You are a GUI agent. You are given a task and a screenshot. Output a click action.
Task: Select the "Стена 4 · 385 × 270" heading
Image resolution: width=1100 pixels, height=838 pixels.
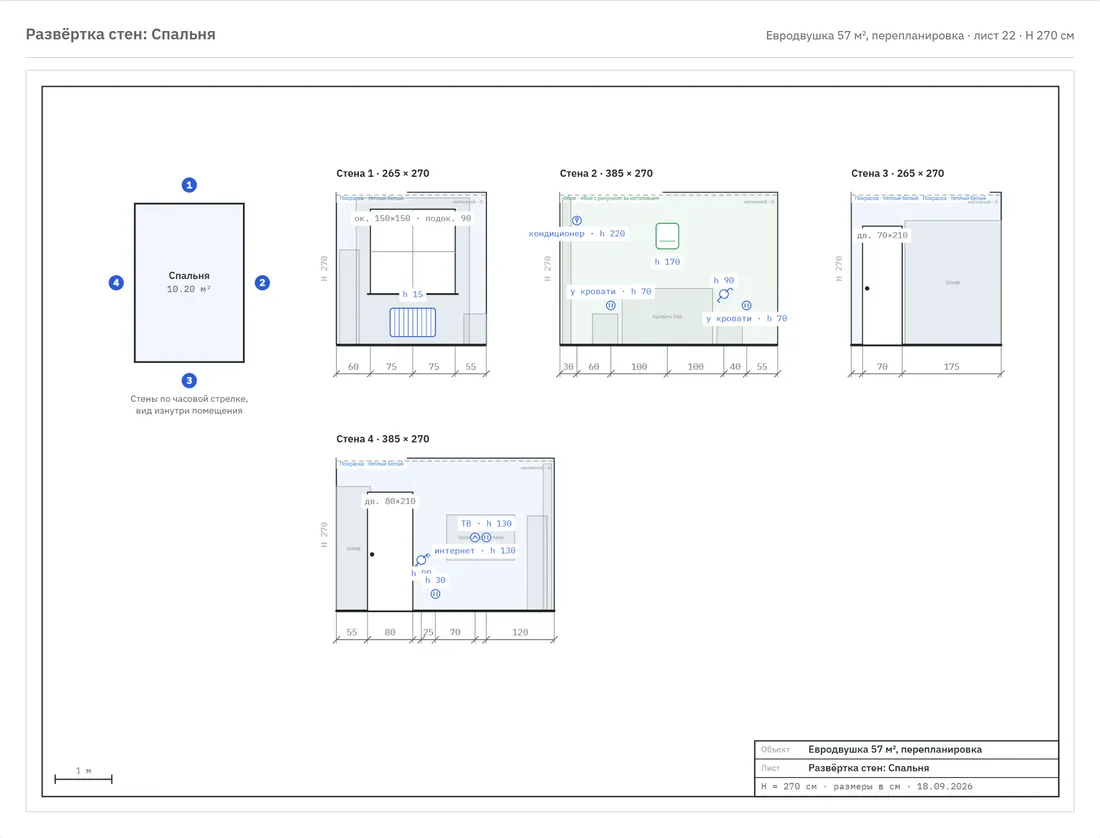382,439
